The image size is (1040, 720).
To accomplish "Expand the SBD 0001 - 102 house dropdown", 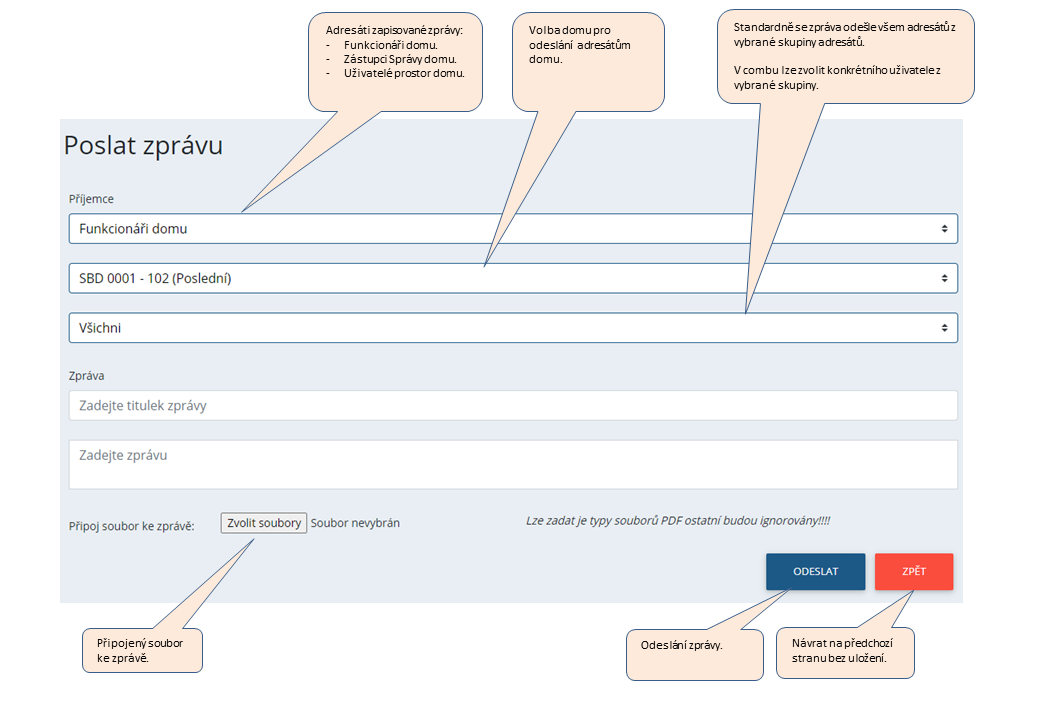I will pos(500,279).
